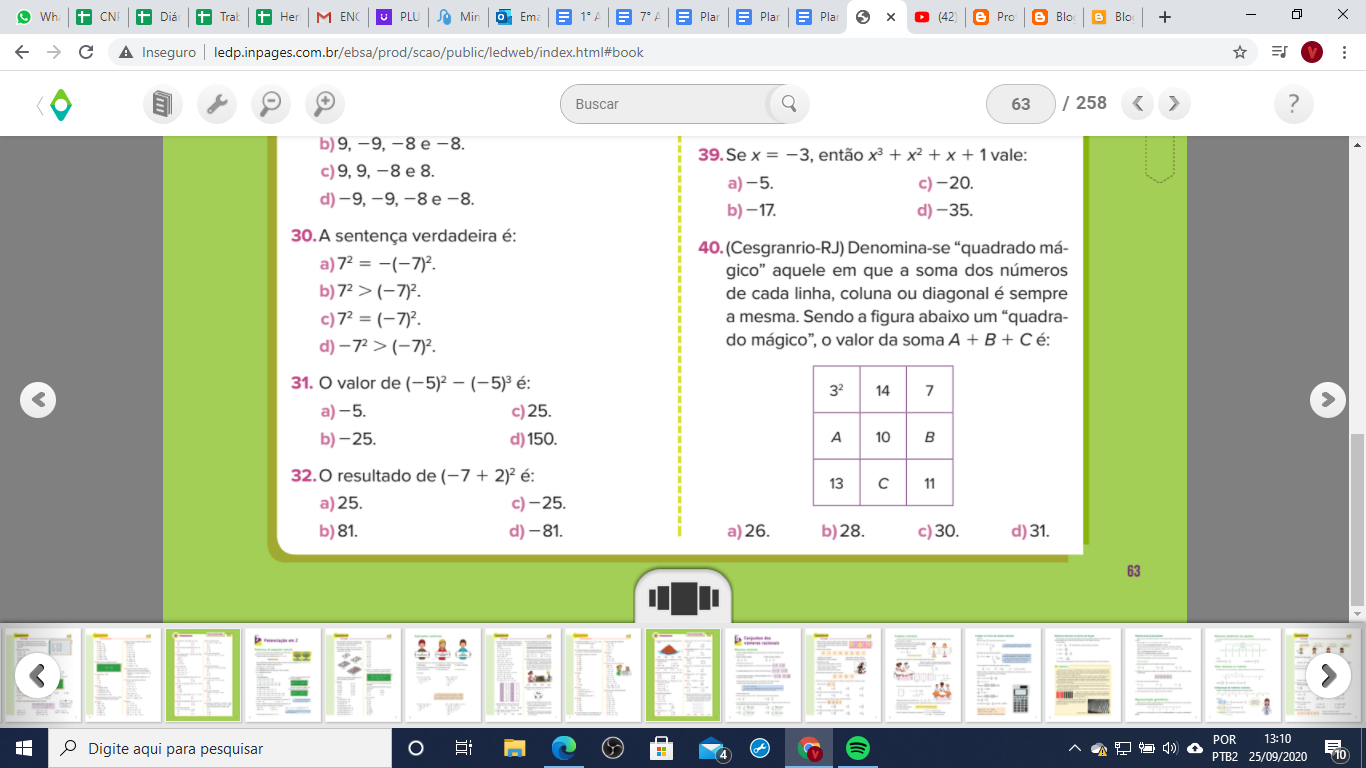Viewport: 1366px width, 768px height.
Task: Open the Chrome profile avatar
Action: point(1312,52)
